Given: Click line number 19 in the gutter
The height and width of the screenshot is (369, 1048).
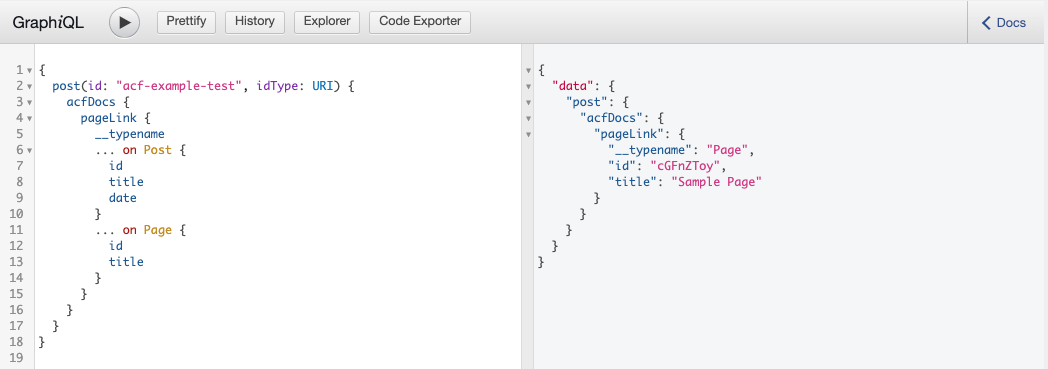Looking at the screenshot, I should point(17,358).
